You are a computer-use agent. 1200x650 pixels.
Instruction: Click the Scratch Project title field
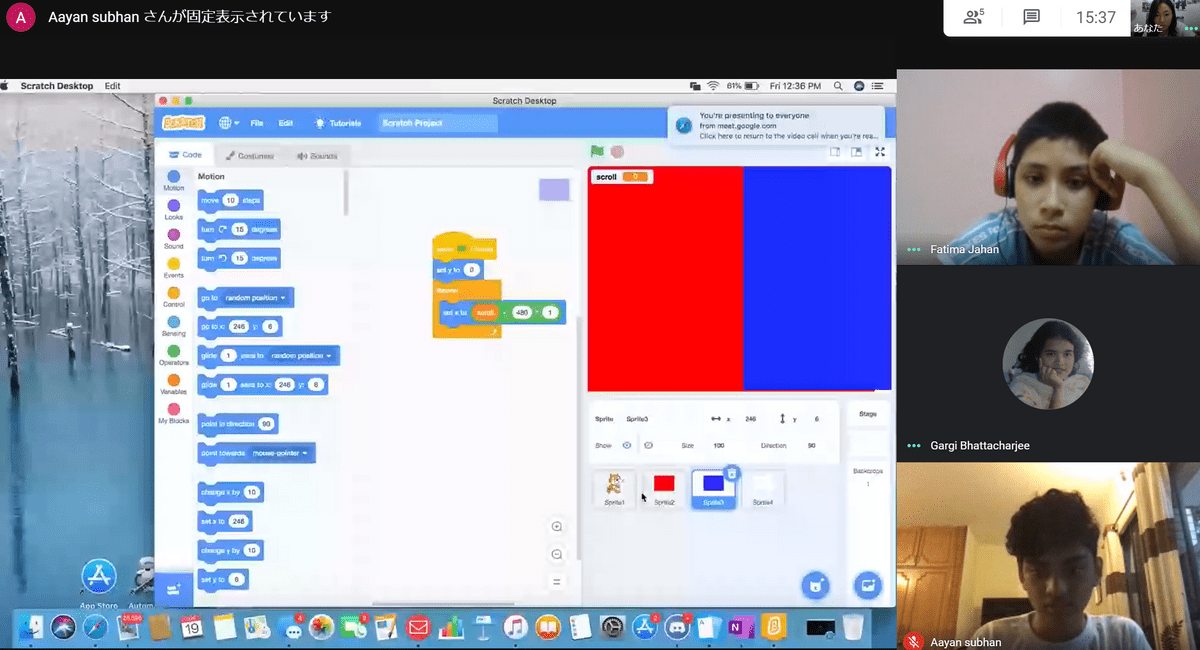click(x=438, y=123)
